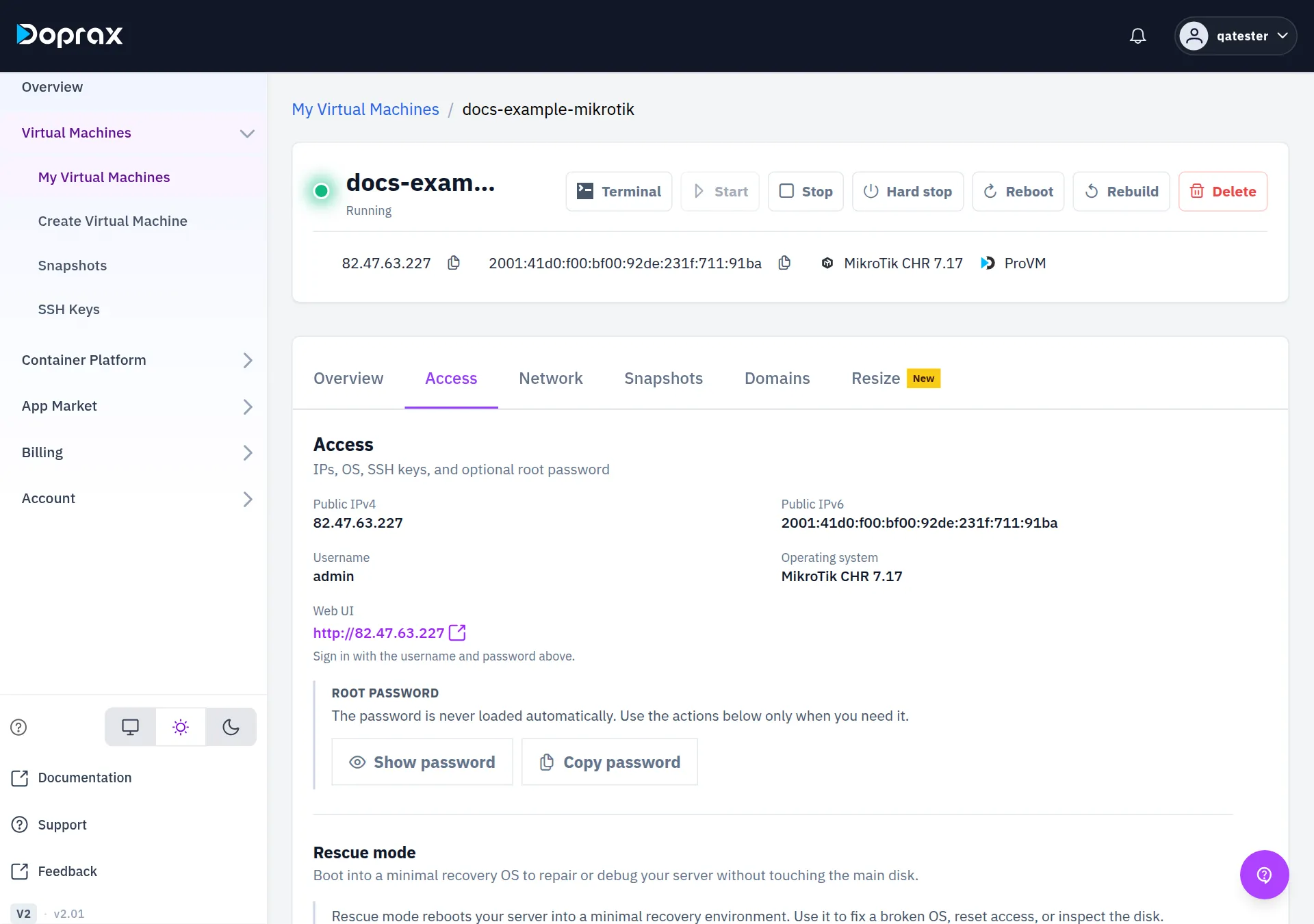Click the MikroTik OS icon
This screenshot has height=924, width=1314.
pyautogui.click(x=827, y=263)
